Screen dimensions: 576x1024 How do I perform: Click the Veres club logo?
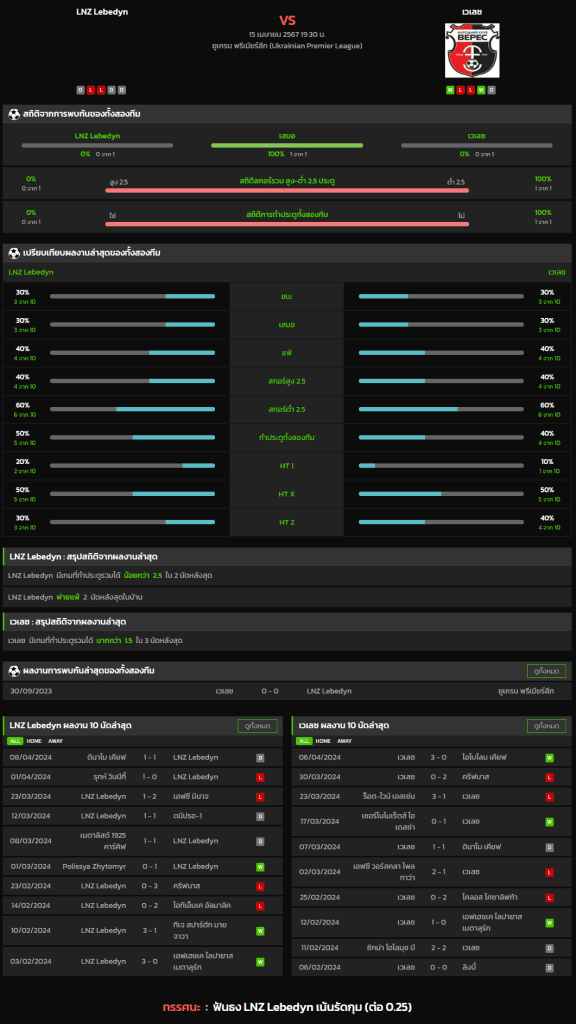tap(472, 50)
